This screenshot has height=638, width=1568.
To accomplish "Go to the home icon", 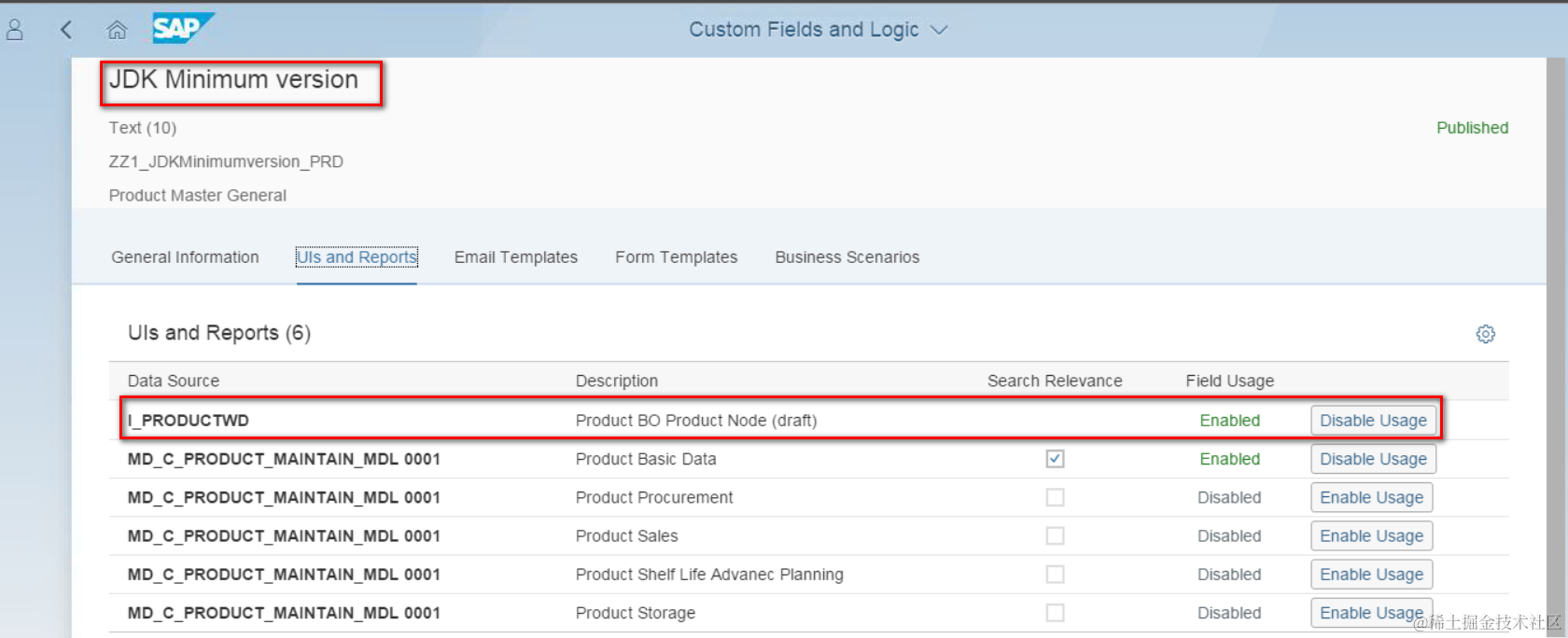I will tap(117, 30).
